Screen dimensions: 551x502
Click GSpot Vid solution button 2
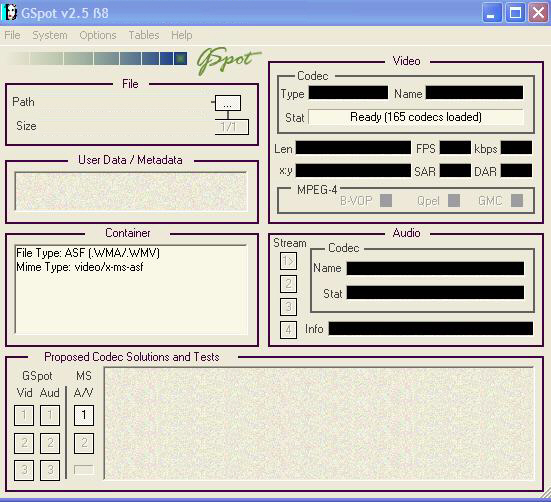[24, 443]
